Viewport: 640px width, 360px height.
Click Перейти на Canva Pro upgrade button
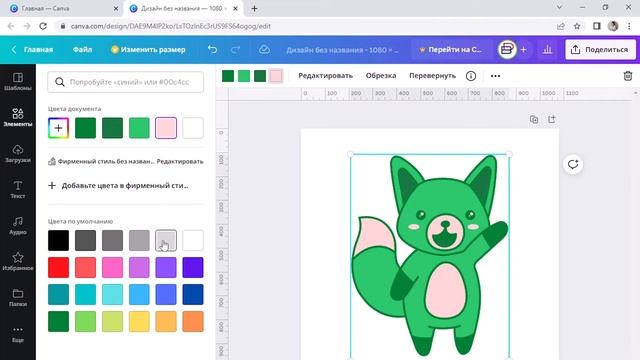451,49
